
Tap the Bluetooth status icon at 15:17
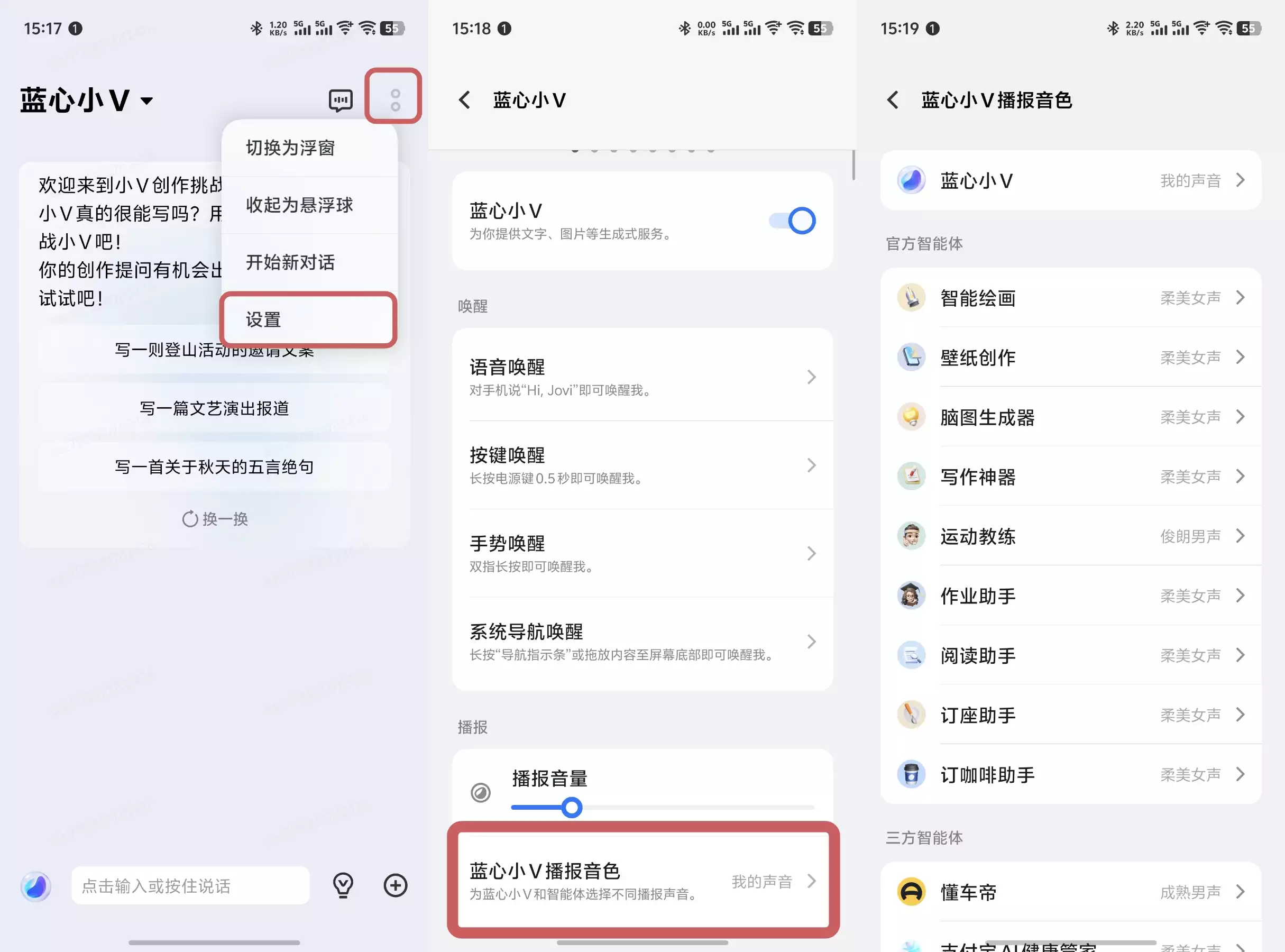pos(256,28)
